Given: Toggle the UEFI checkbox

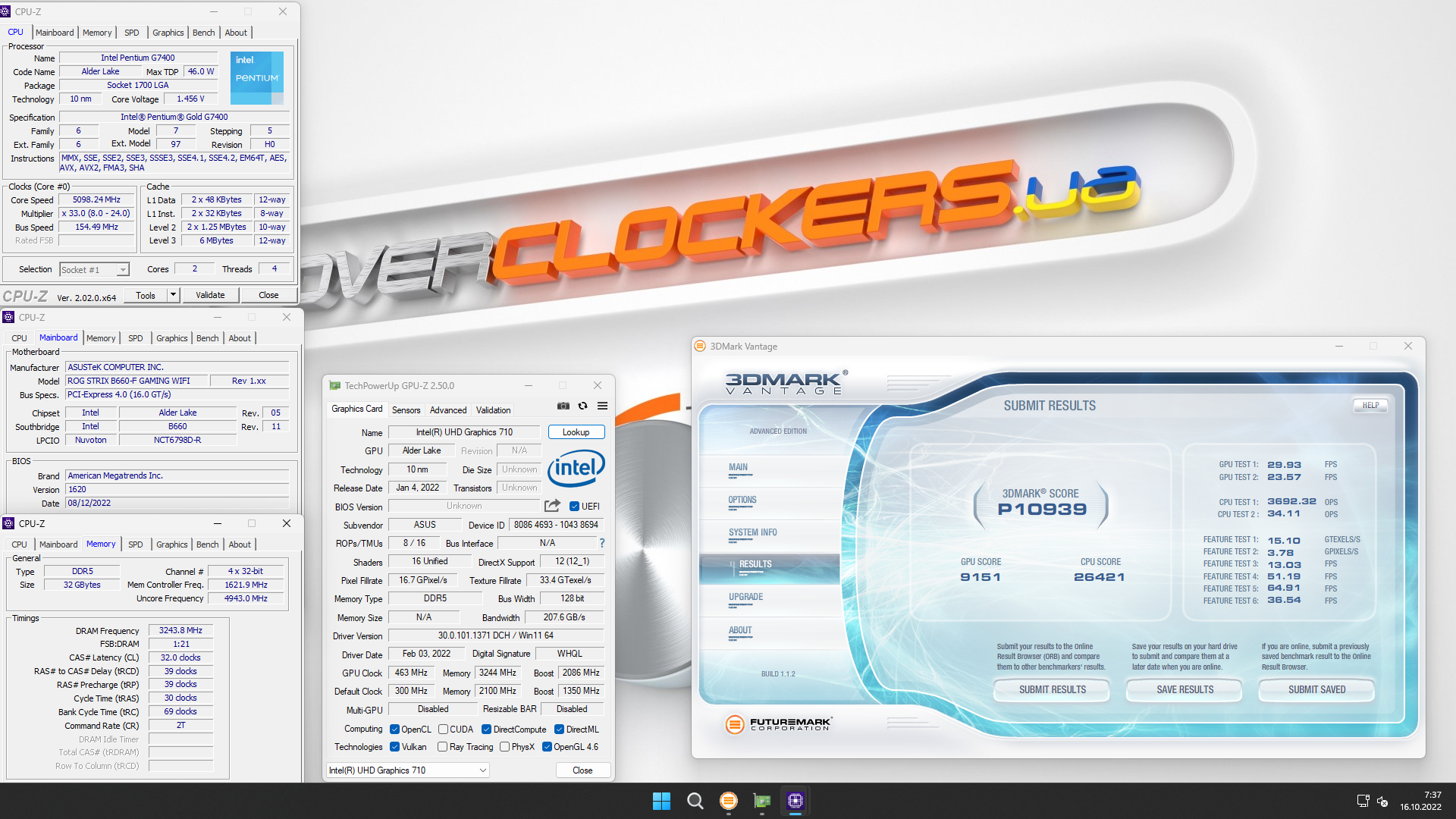Looking at the screenshot, I should click(x=575, y=507).
